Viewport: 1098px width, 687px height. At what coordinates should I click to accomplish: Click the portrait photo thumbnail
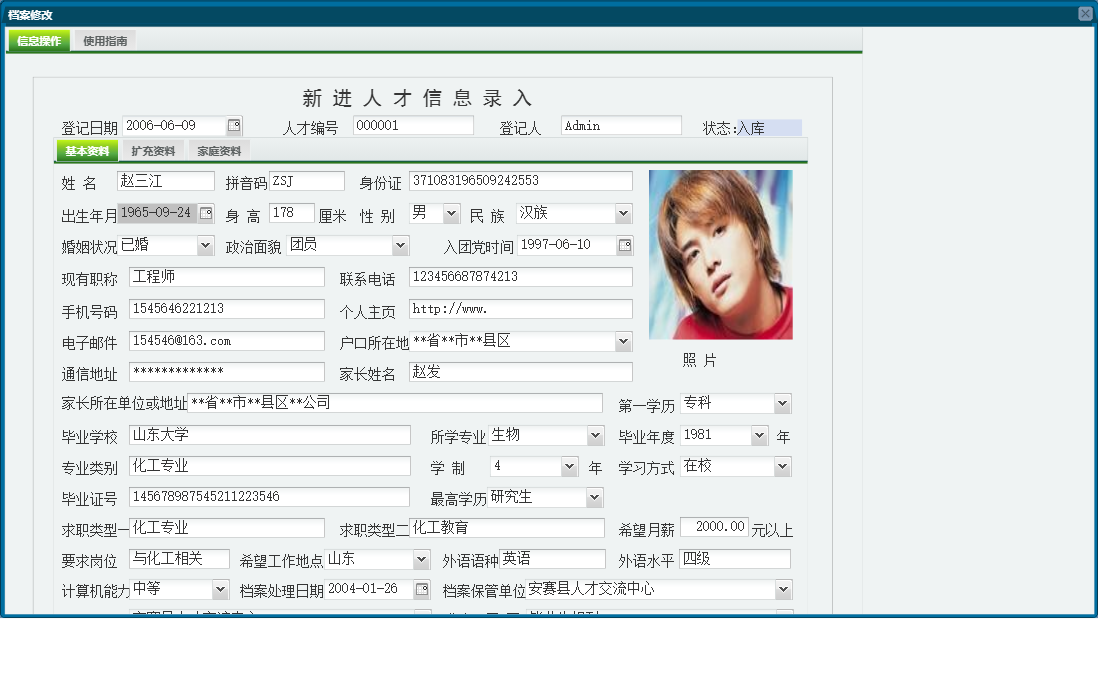click(x=721, y=255)
